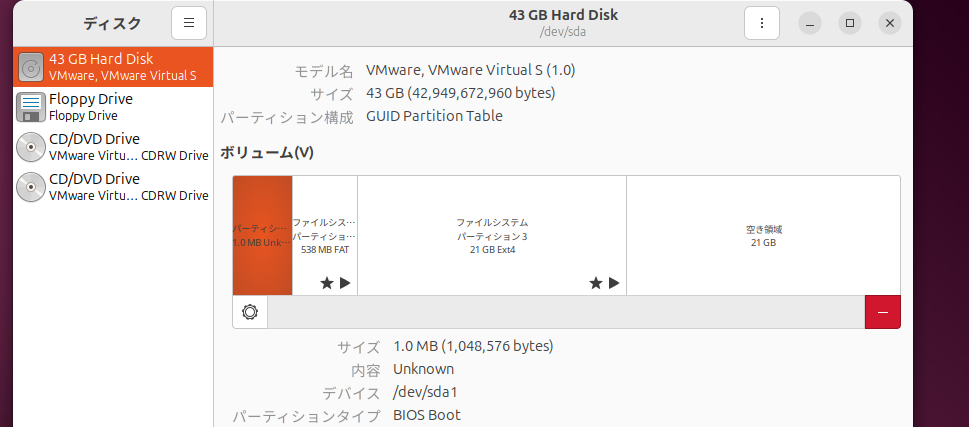Maximize the Disks window
The image size is (969, 427).
(x=850, y=23)
